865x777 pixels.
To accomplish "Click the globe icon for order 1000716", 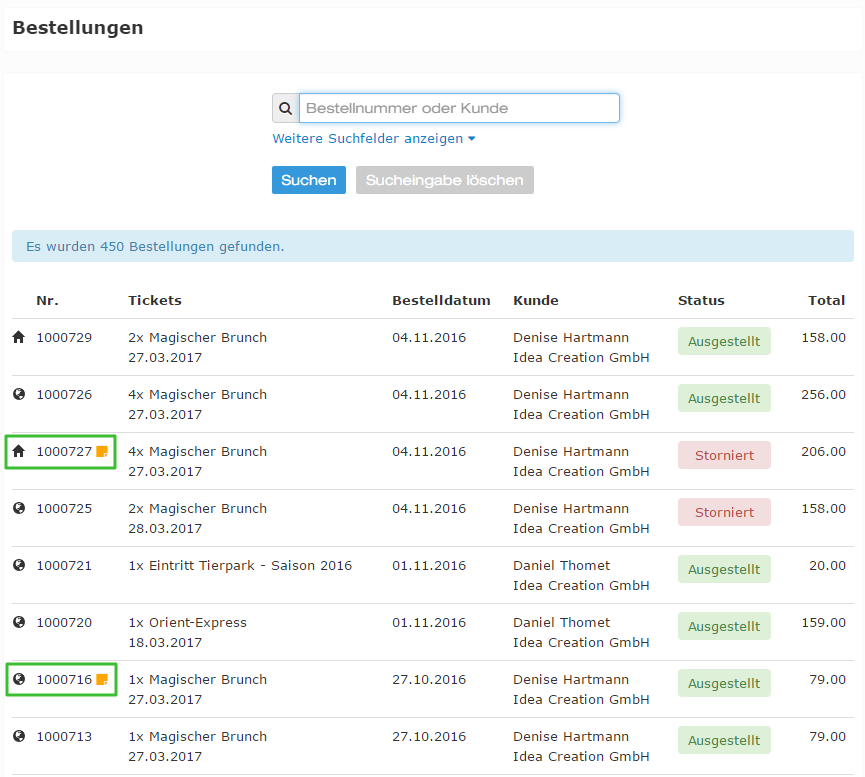I will coord(19,679).
